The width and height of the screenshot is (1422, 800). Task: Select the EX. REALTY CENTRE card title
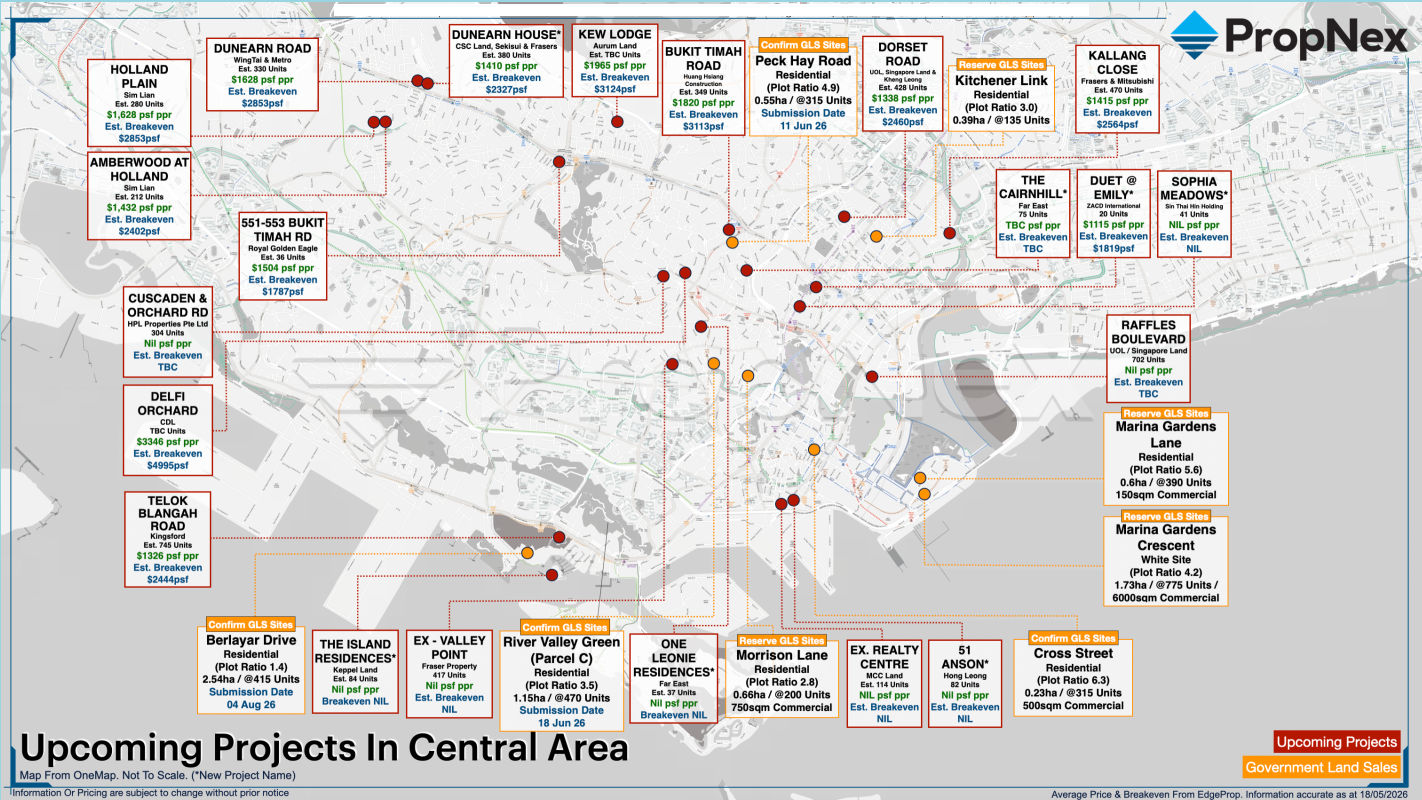tap(884, 657)
